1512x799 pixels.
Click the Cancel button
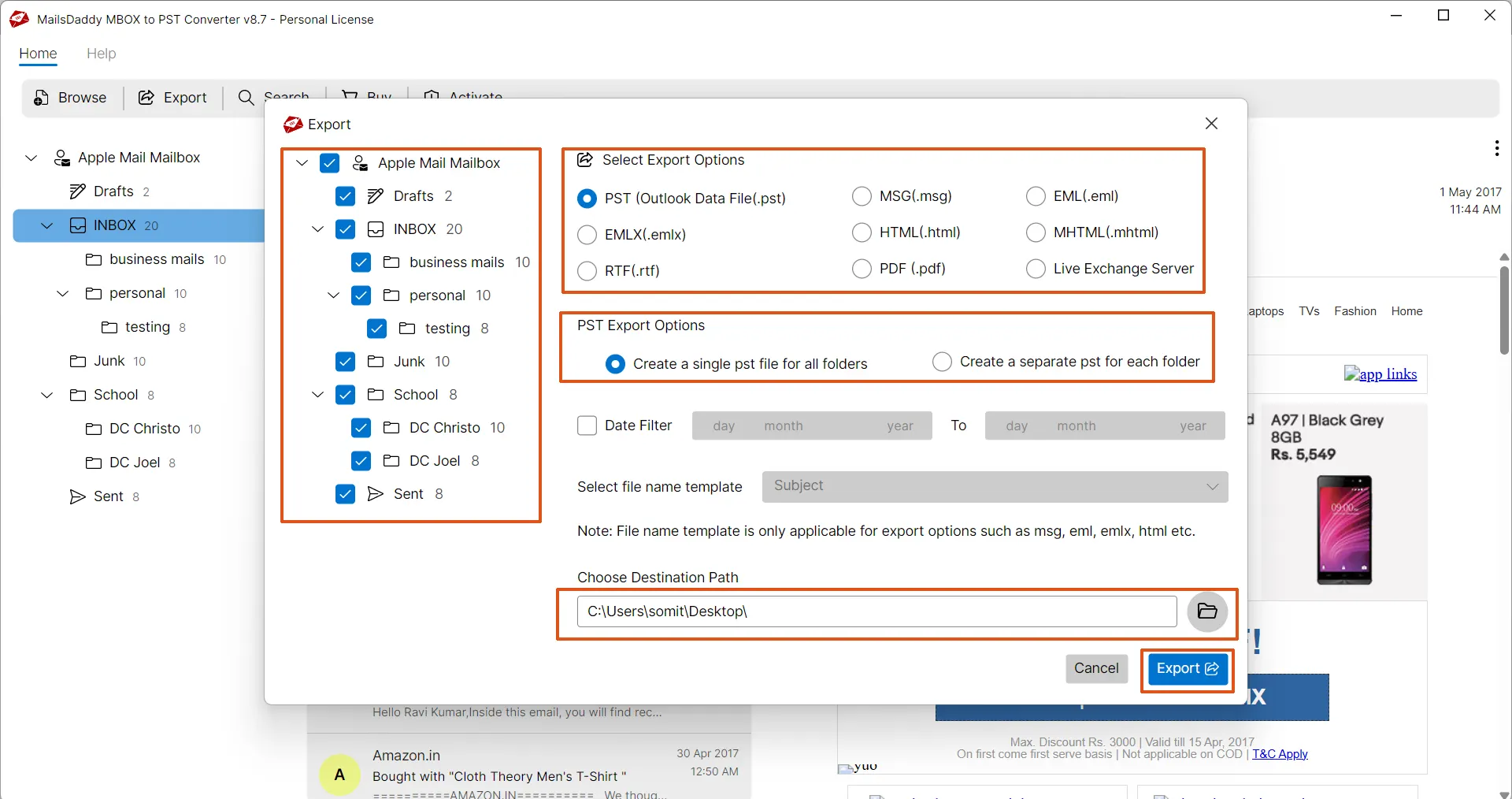point(1096,668)
